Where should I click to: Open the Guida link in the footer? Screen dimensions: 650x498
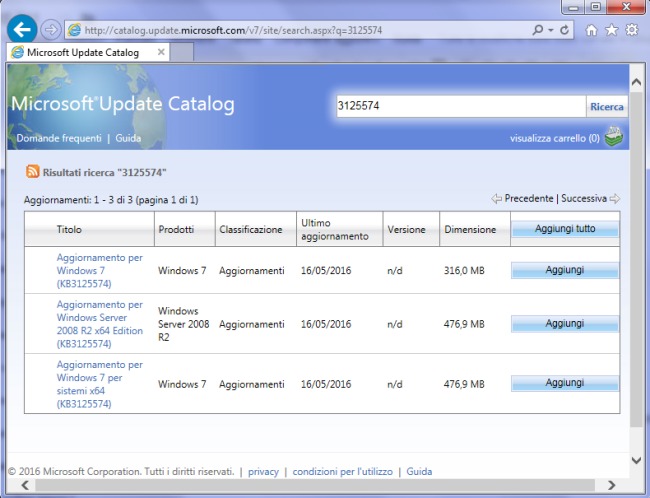pos(419,471)
